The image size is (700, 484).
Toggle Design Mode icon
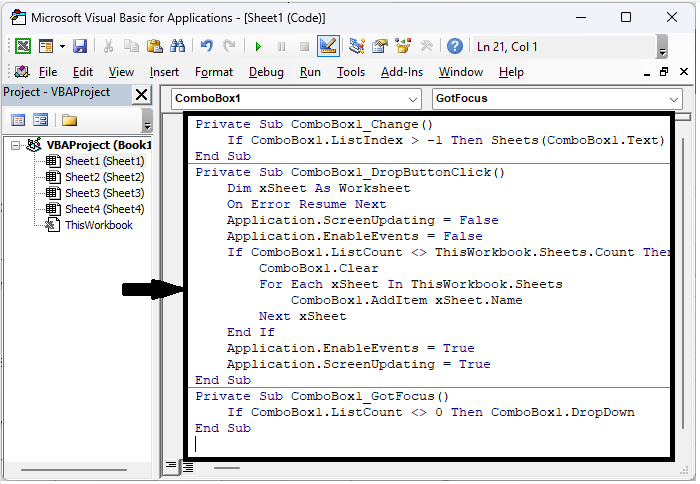(328, 46)
